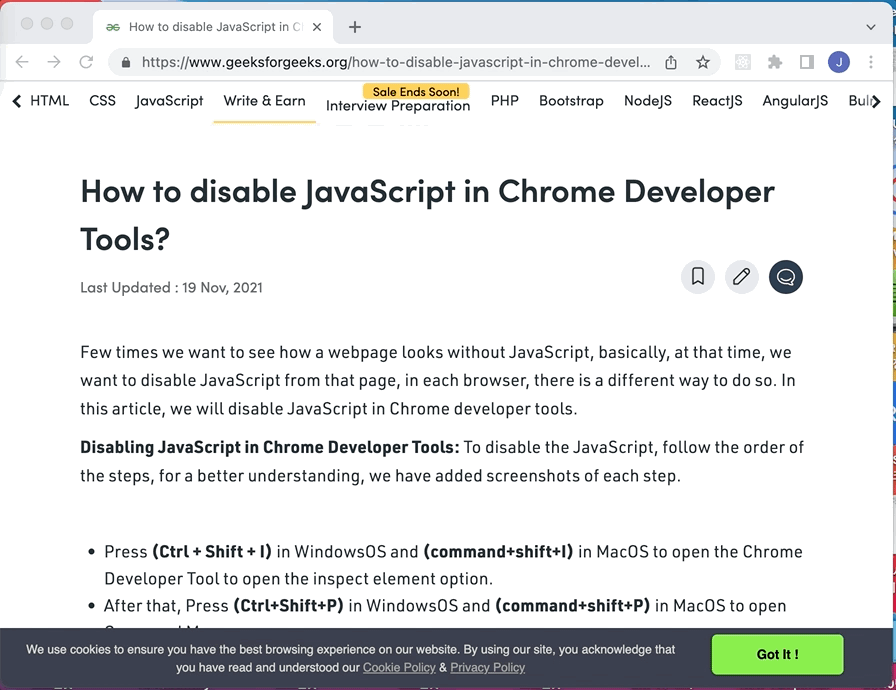Open the dark comments chat bubble icon
The image size is (896, 690).
click(786, 277)
